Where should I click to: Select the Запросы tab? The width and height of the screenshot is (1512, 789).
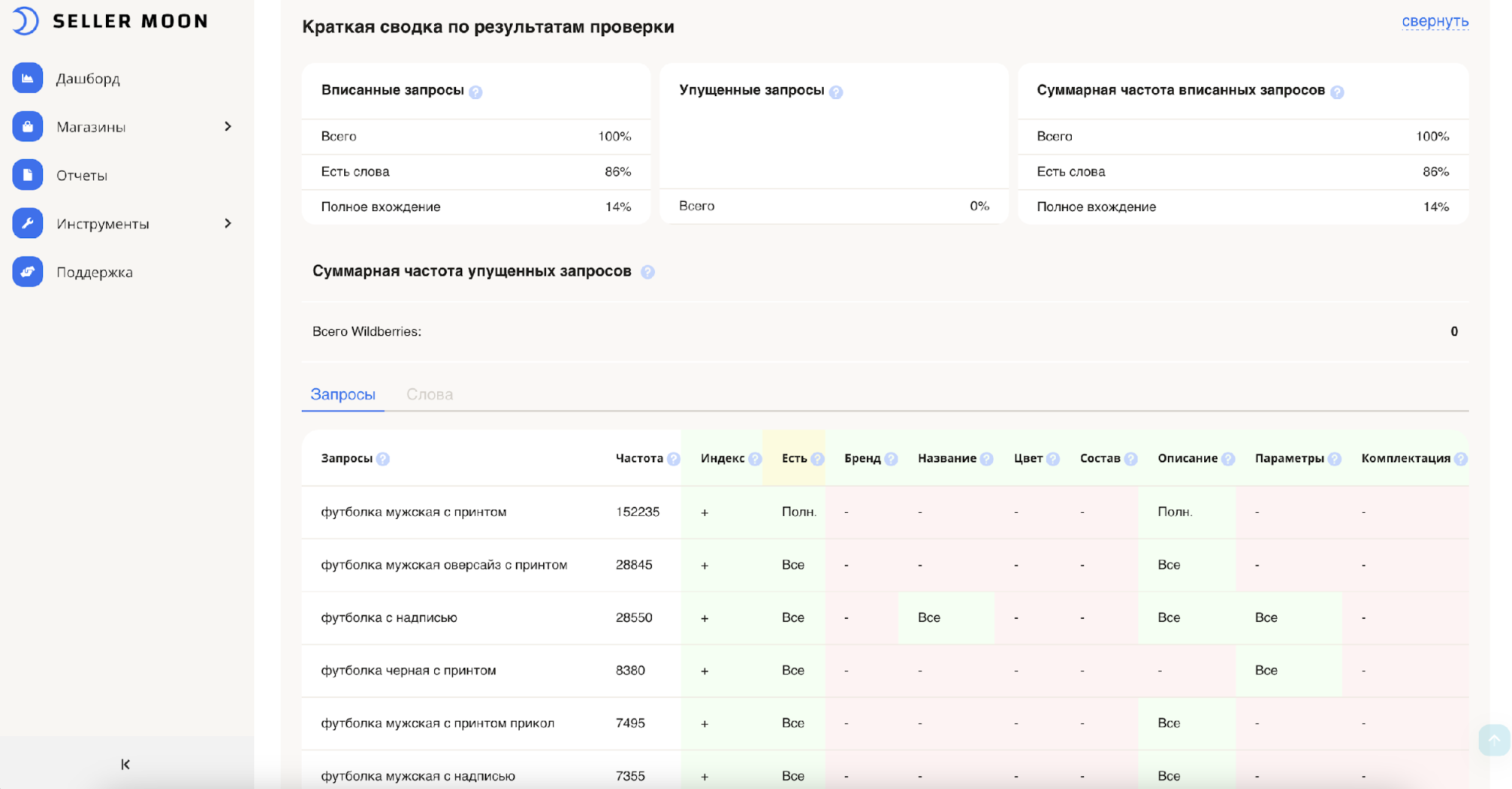tap(343, 394)
